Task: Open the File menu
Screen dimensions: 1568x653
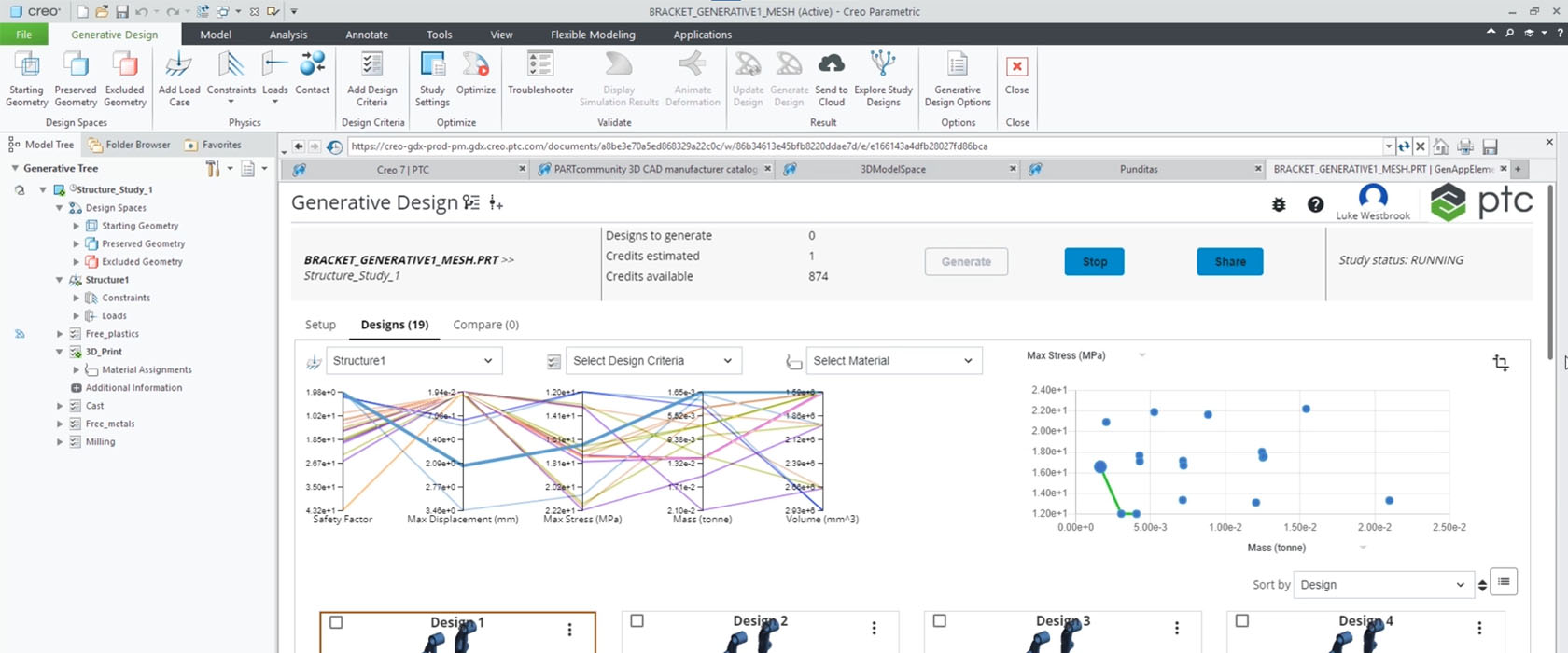Action: click(x=23, y=35)
